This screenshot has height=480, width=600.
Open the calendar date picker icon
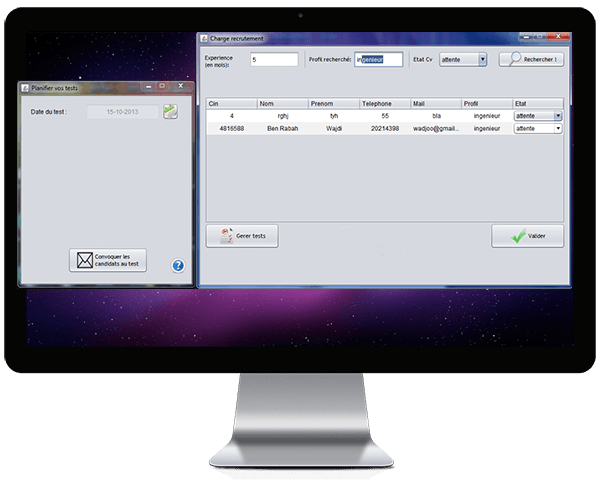[170, 111]
